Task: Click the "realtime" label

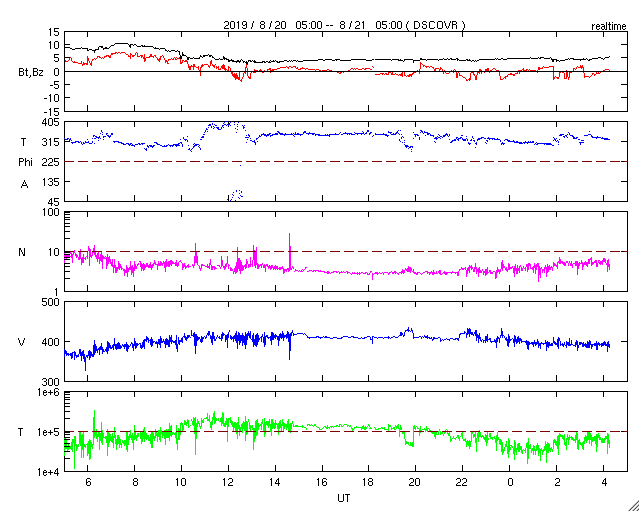Action: [609, 27]
